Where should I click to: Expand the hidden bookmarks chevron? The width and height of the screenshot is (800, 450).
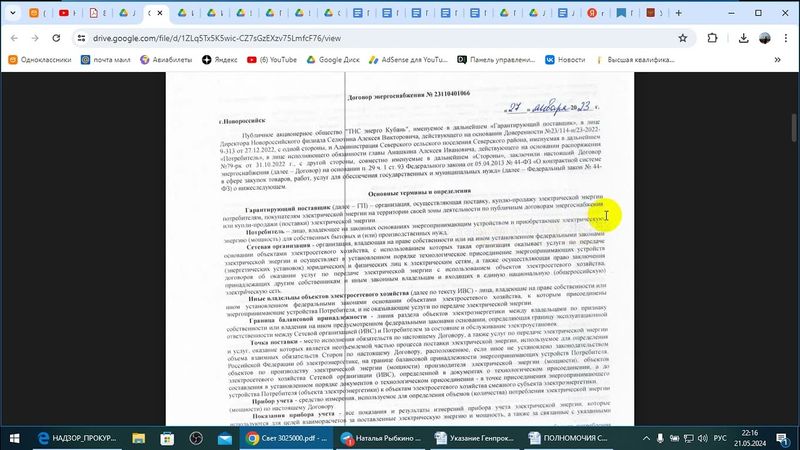point(778,60)
